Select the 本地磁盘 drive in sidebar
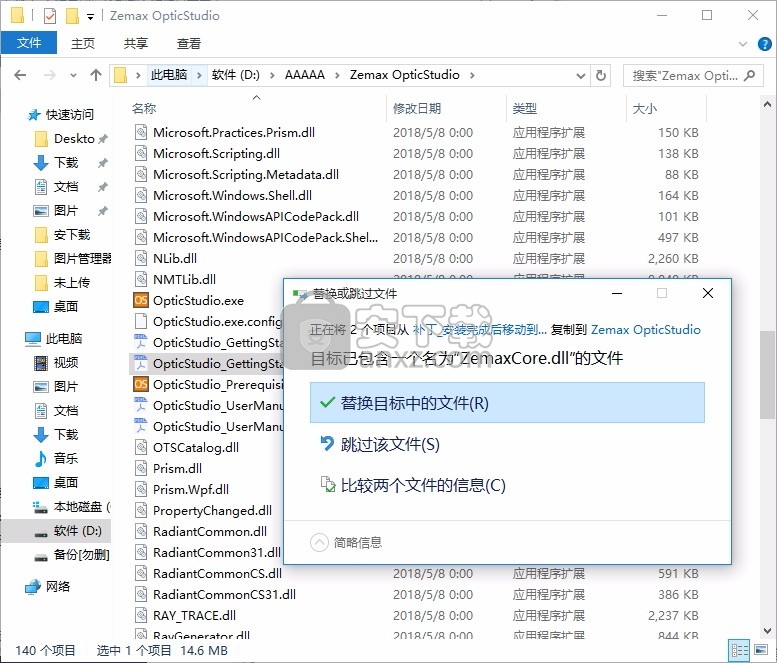Image resolution: width=777 pixels, height=663 pixels. 77,507
